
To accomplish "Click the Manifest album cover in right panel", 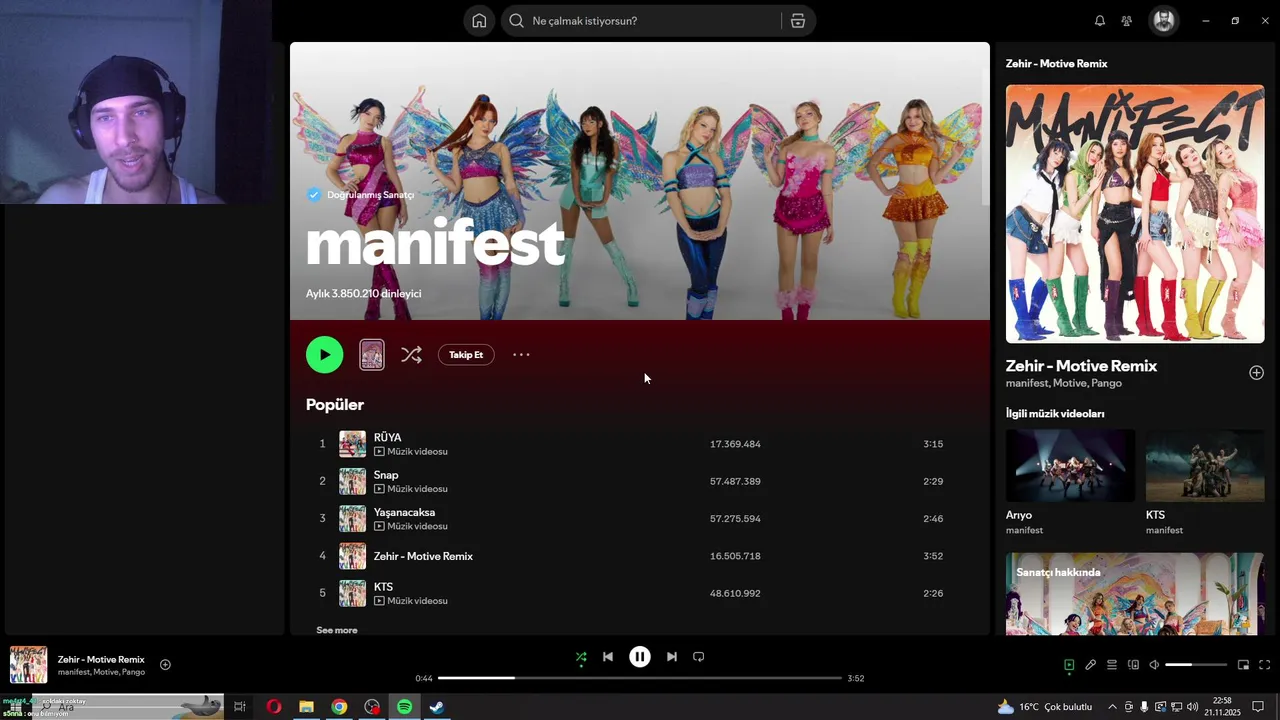I will click(1135, 214).
